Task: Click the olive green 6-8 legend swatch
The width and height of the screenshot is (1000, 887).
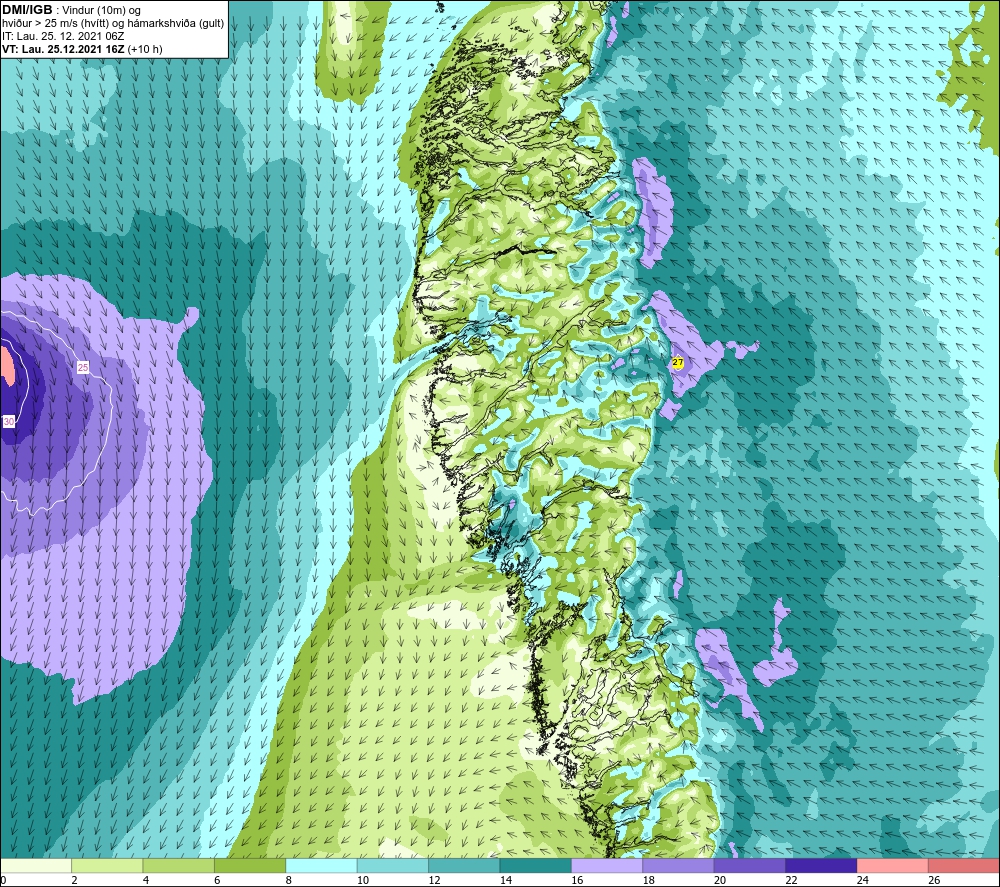Action: click(x=250, y=865)
